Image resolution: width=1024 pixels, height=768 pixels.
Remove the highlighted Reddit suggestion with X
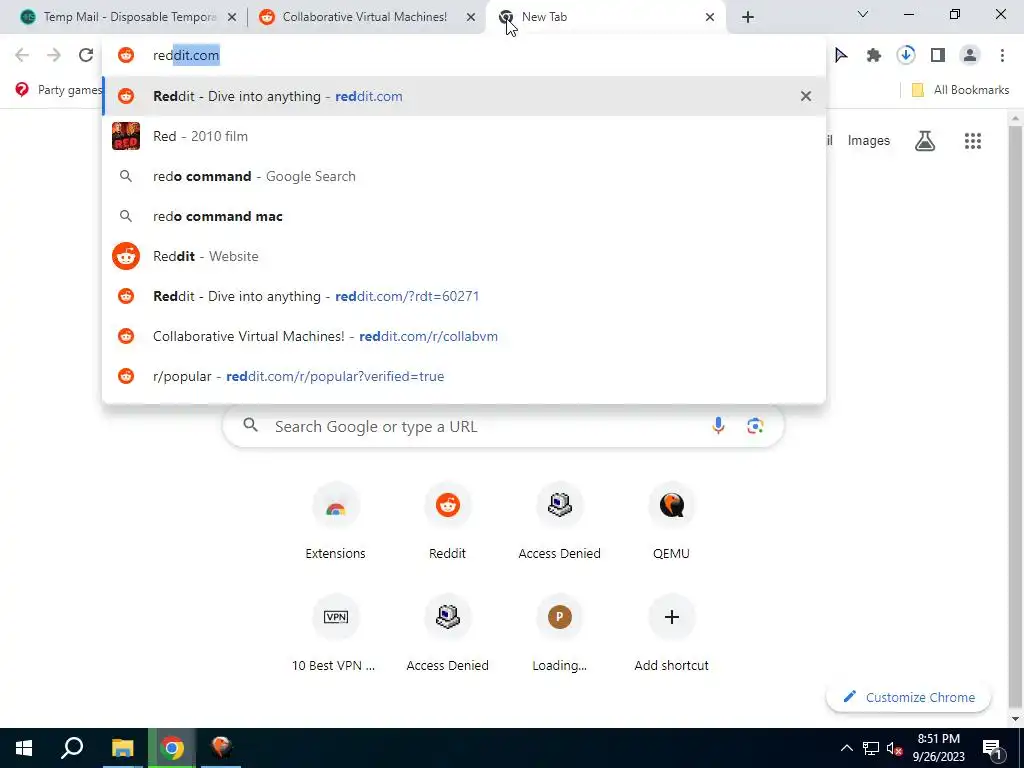click(x=806, y=96)
